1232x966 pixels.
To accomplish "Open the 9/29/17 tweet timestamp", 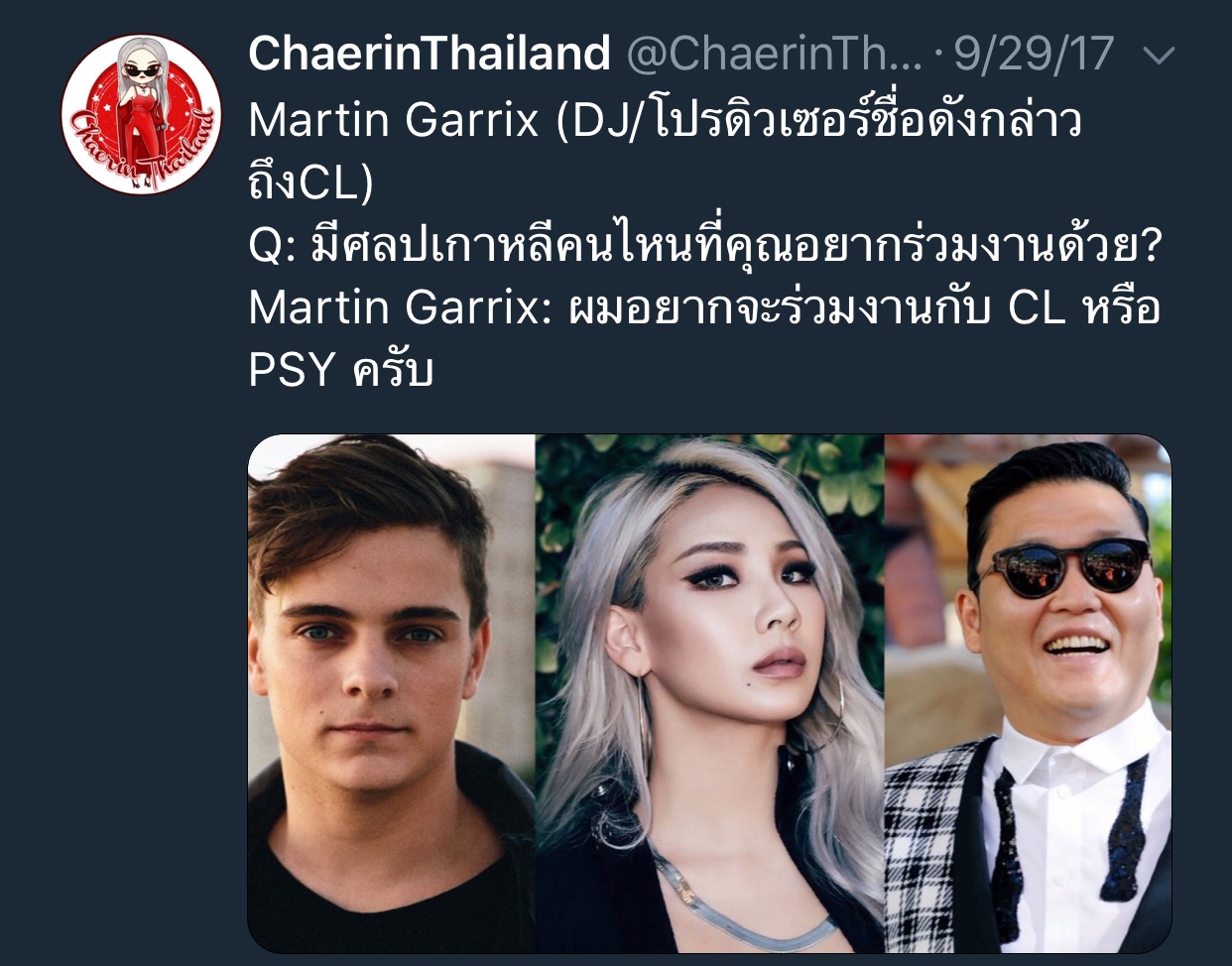I will pos(1034,54).
